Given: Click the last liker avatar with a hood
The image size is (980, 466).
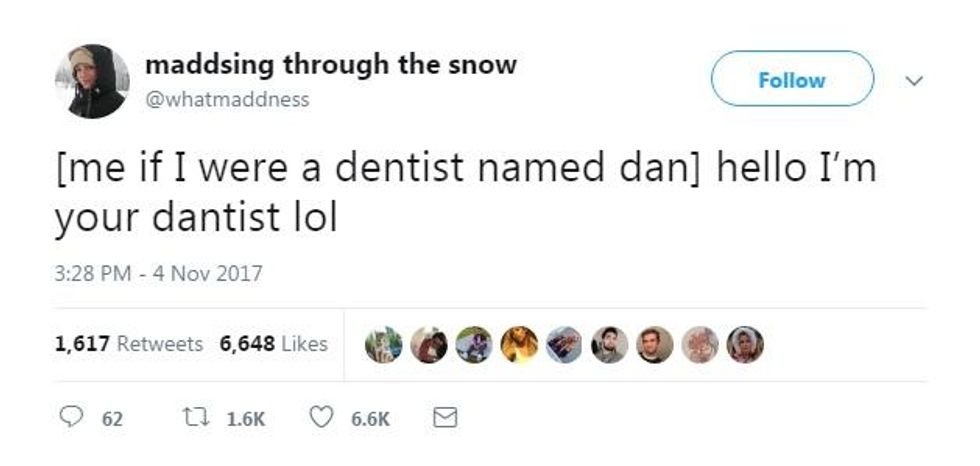Looking at the screenshot, I should point(745,344).
